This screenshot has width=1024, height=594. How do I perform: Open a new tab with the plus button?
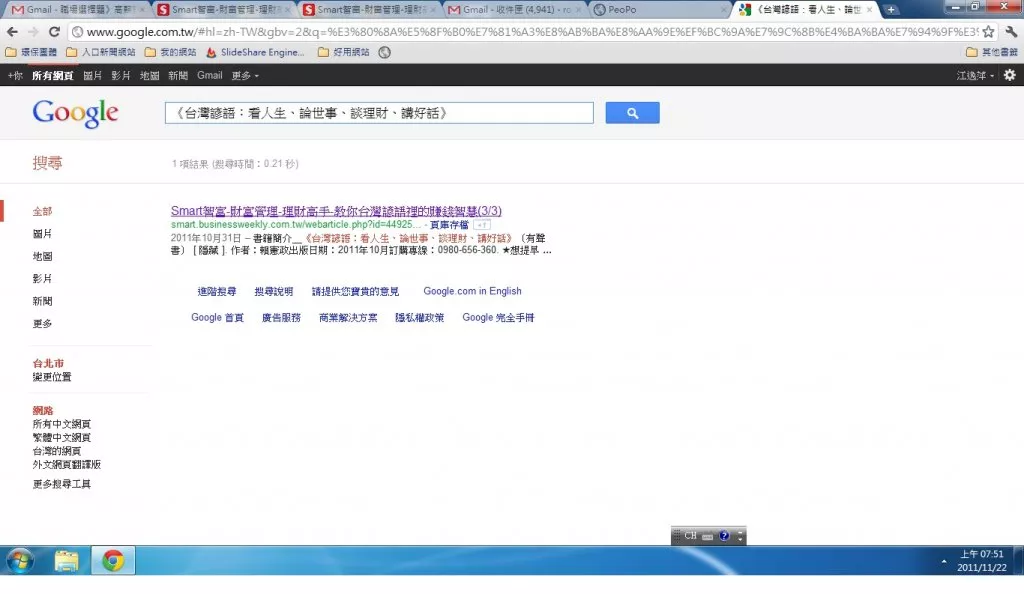click(891, 9)
